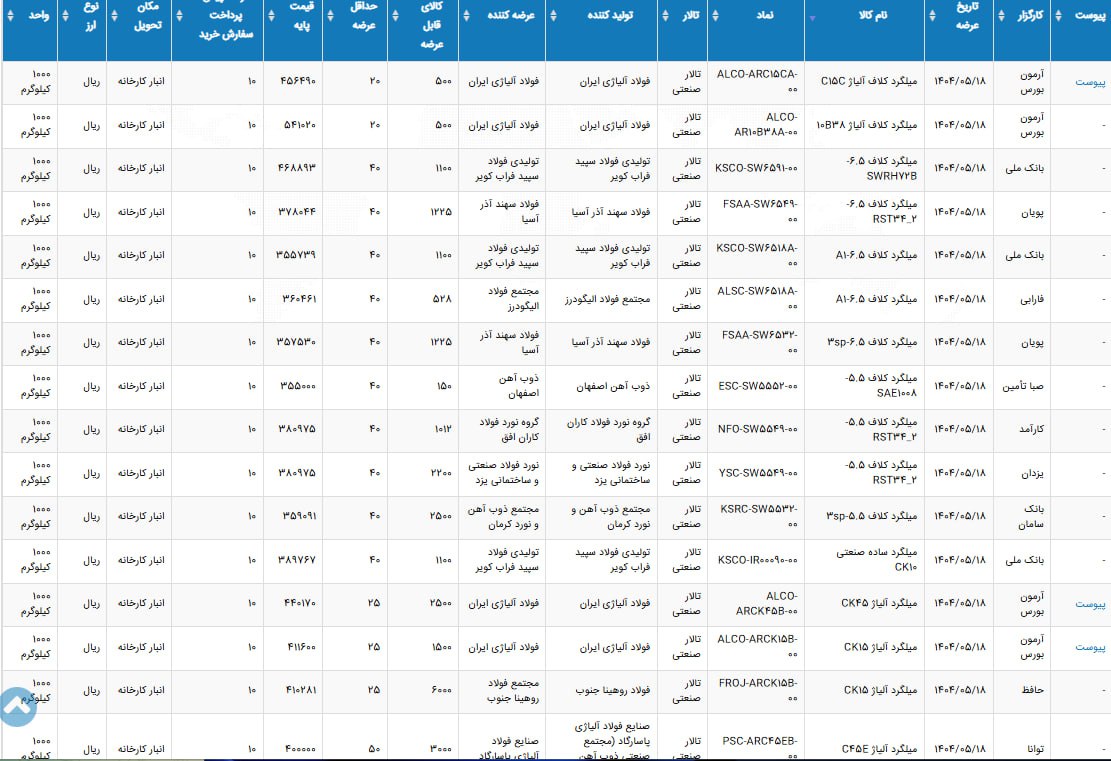Click base price ۴۱۰۲۸۱
The width and height of the screenshot is (1111, 761).
(x=302, y=690)
